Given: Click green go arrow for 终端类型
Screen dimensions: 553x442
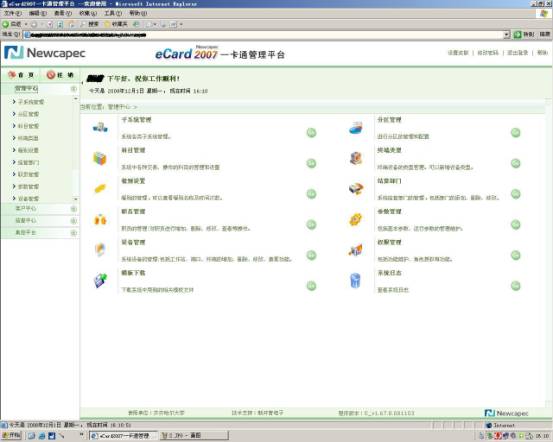Looking at the screenshot, I should click(516, 163).
